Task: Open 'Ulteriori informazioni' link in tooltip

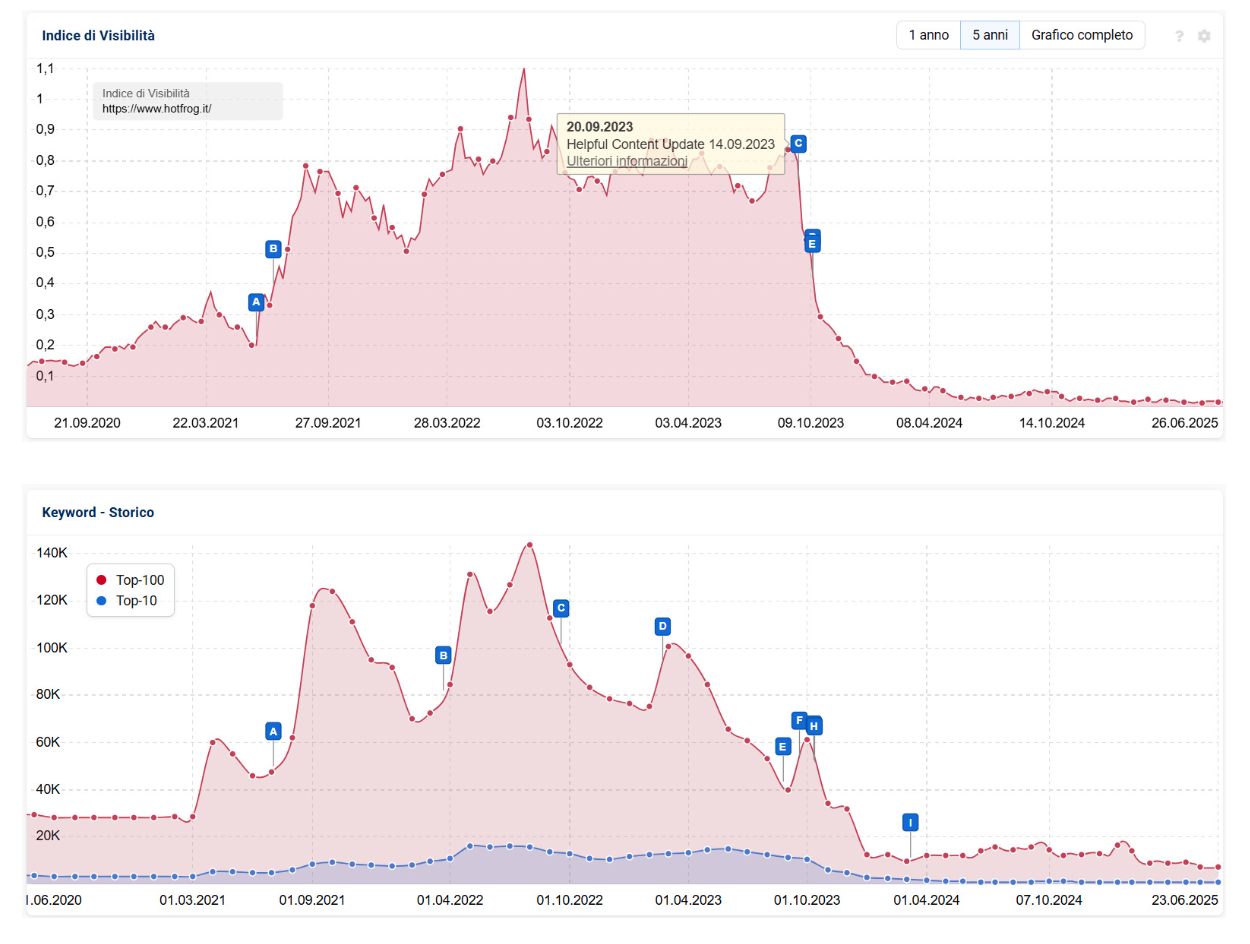Action: [x=626, y=161]
